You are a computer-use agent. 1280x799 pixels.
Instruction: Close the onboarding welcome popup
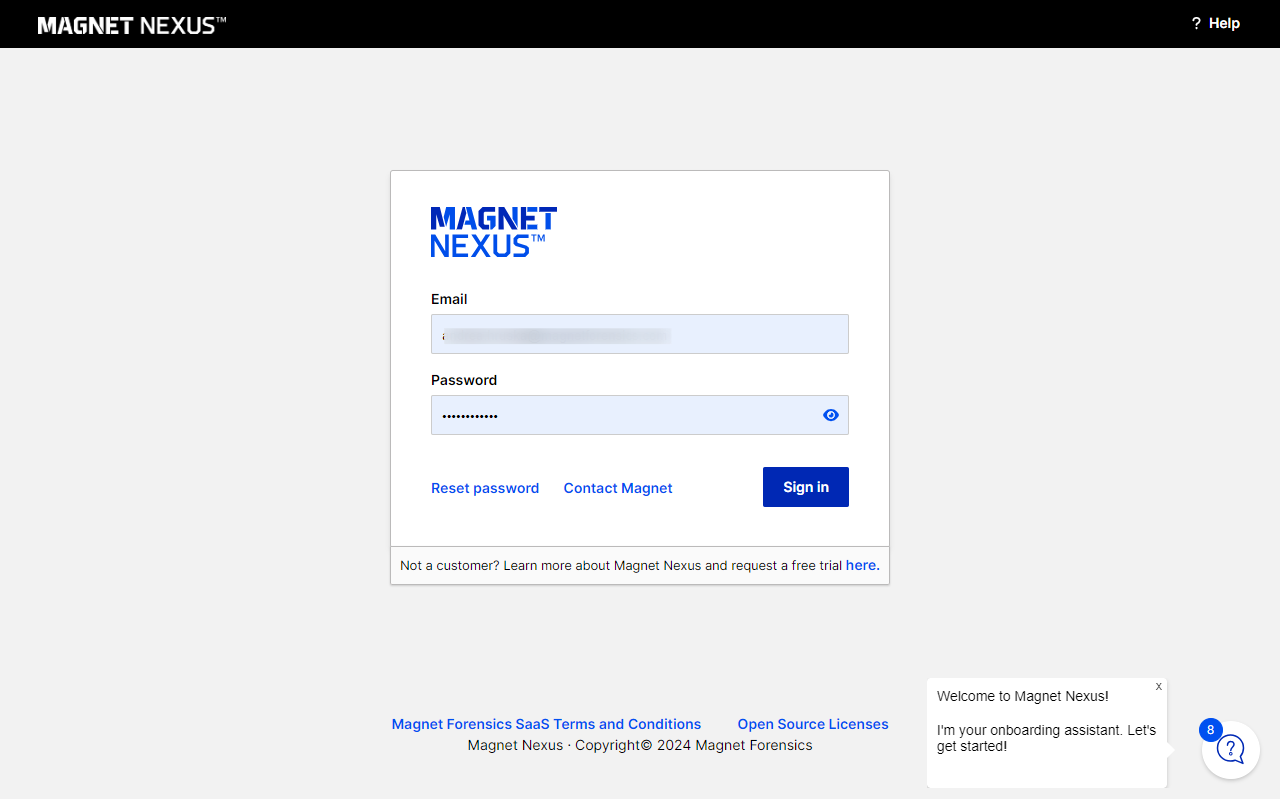click(1159, 687)
